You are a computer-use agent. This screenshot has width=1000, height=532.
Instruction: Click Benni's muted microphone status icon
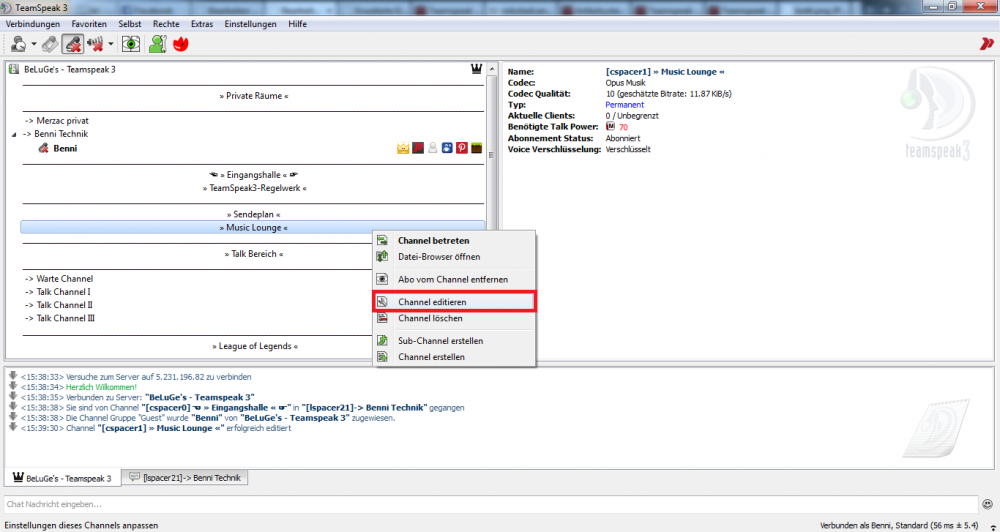(43, 149)
